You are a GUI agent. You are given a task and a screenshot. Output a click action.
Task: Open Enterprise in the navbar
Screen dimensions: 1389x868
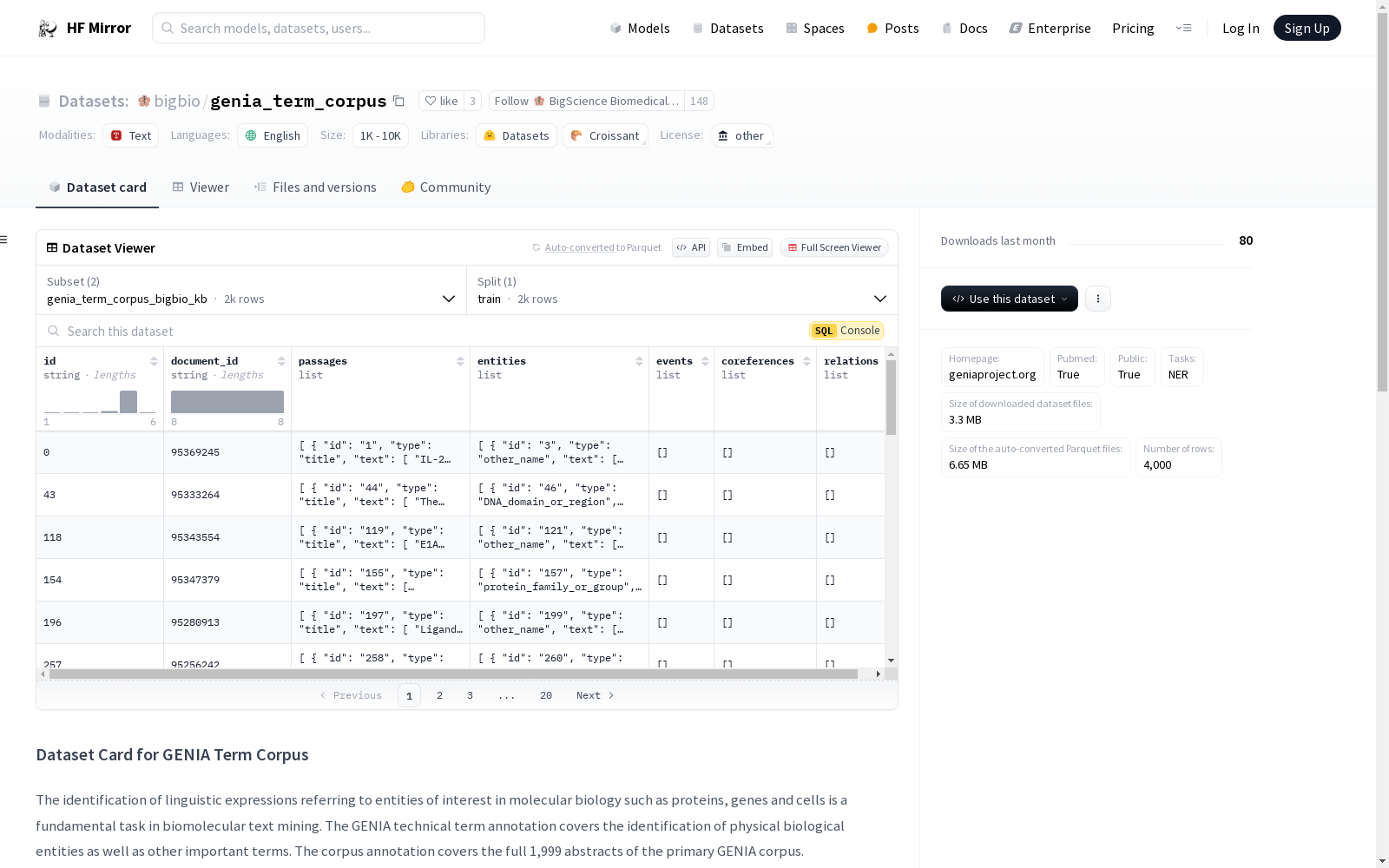click(1050, 29)
